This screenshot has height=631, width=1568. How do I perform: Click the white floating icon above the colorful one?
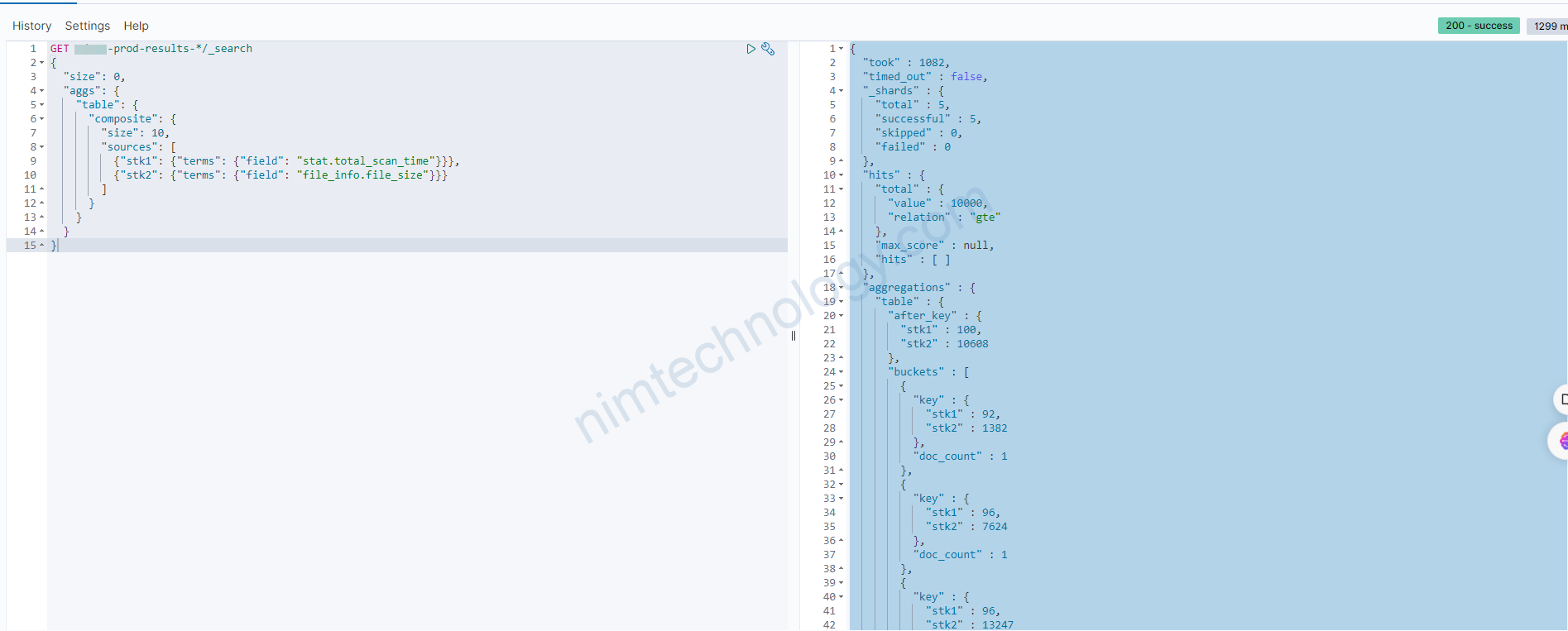[x=1561, y=399]
